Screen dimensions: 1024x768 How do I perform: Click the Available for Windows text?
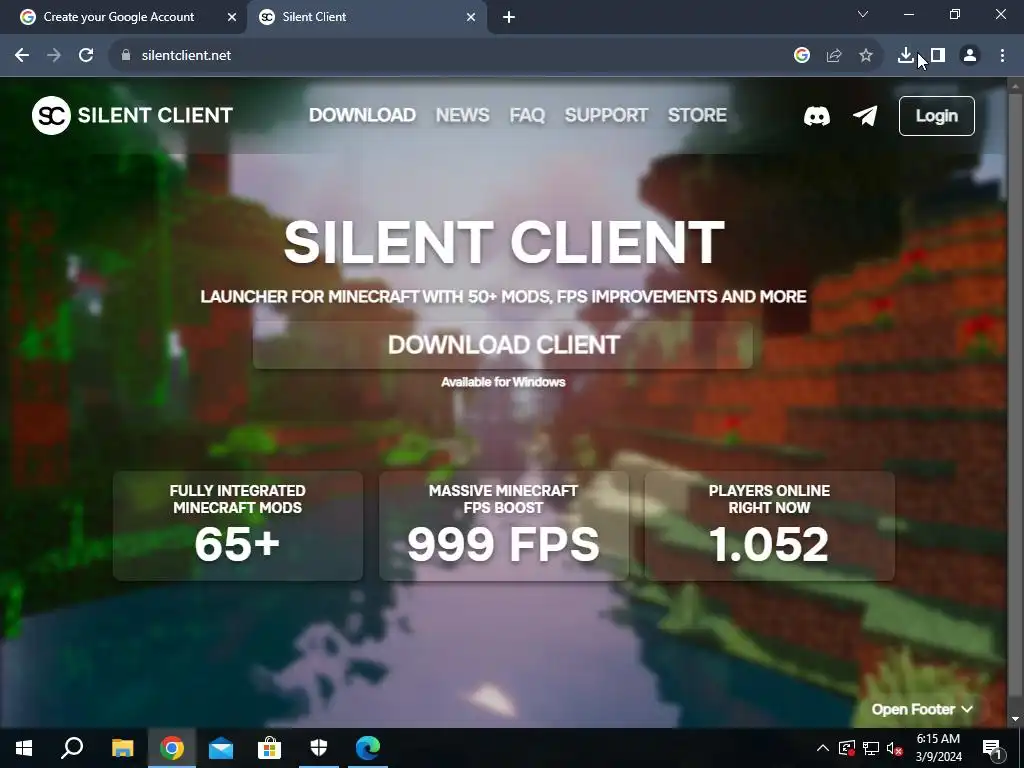[503, 382]
